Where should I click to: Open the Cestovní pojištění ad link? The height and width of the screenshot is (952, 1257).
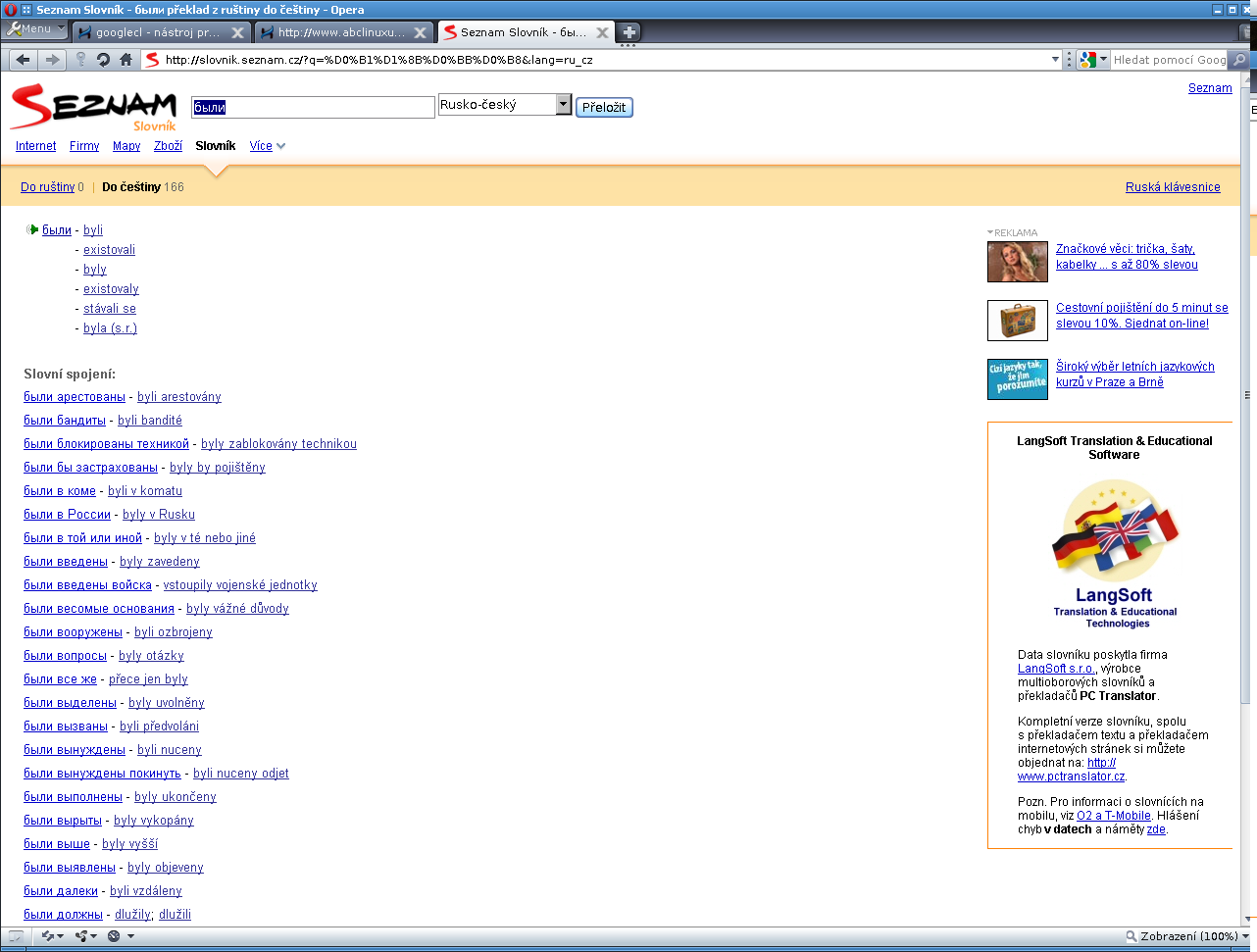point(1141,316)
